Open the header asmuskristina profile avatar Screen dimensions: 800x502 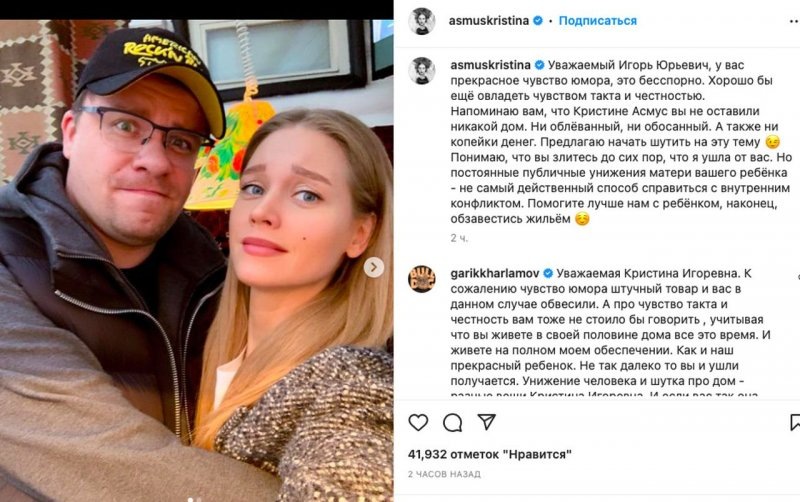(421, 21)
